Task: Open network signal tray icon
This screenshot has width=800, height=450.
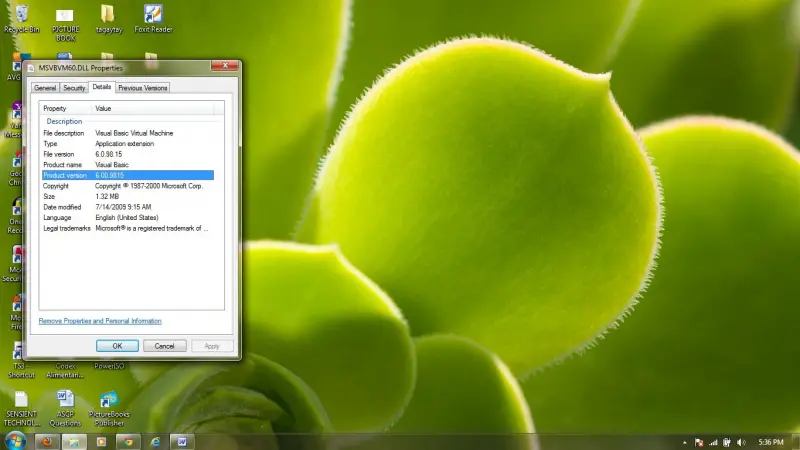Action: tap(713, 442)
